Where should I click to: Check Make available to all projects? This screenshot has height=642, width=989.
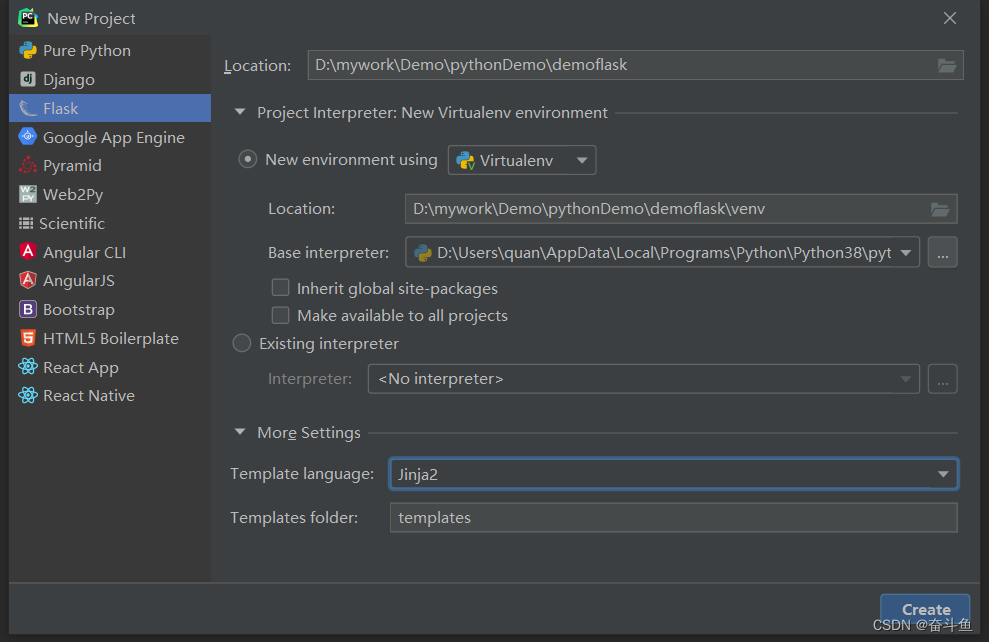(280, 315)
